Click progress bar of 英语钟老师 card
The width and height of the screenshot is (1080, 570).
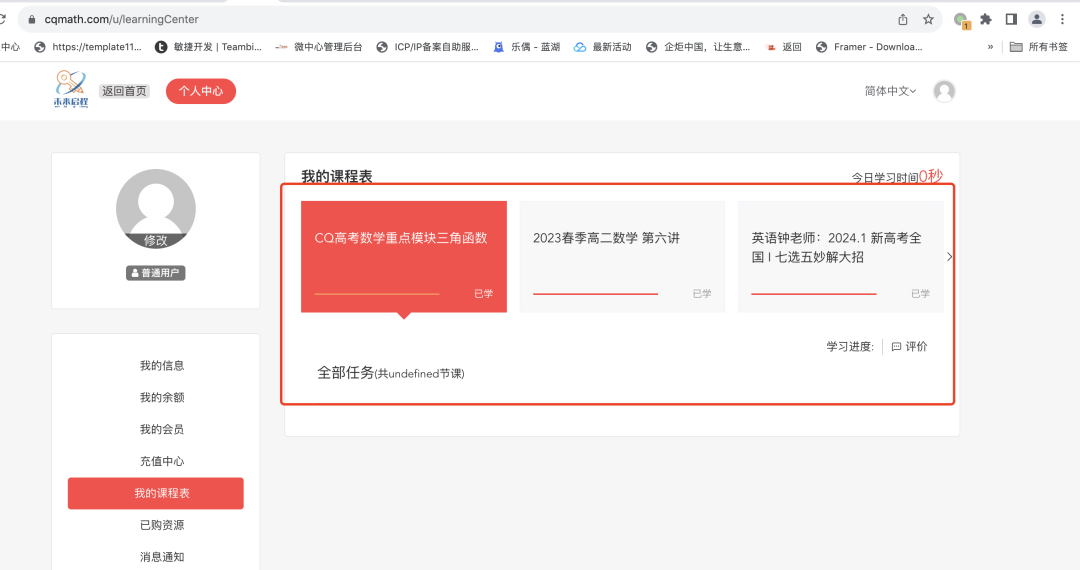(x=813, y=294)
